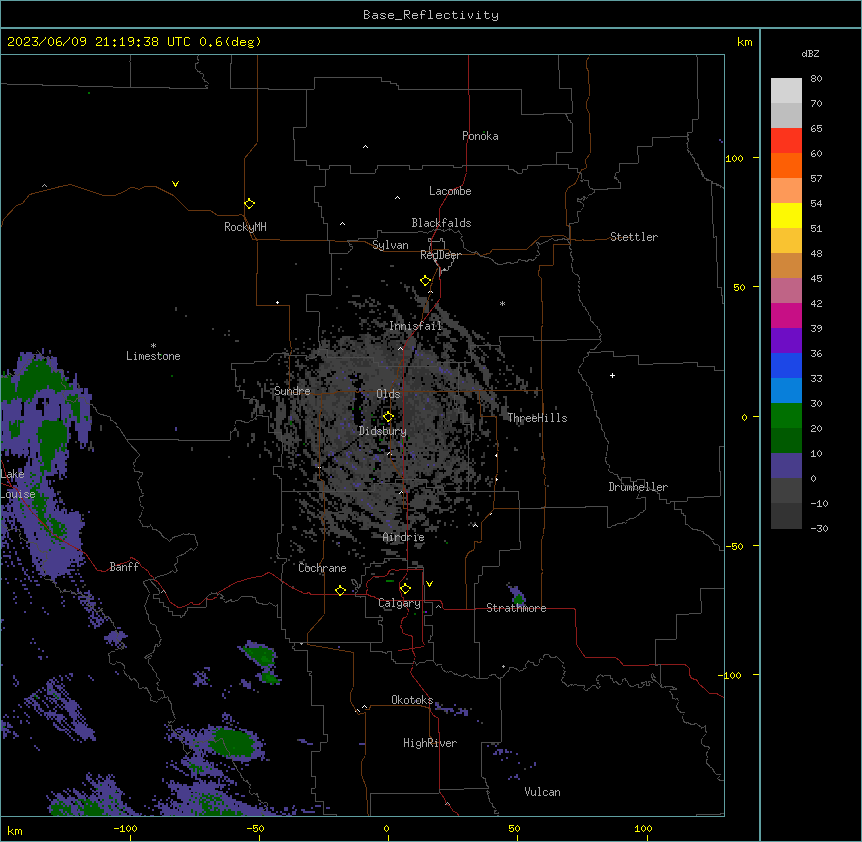
Task: Click the Base_Reflectivity title text
Action: [x=431, y=15]
